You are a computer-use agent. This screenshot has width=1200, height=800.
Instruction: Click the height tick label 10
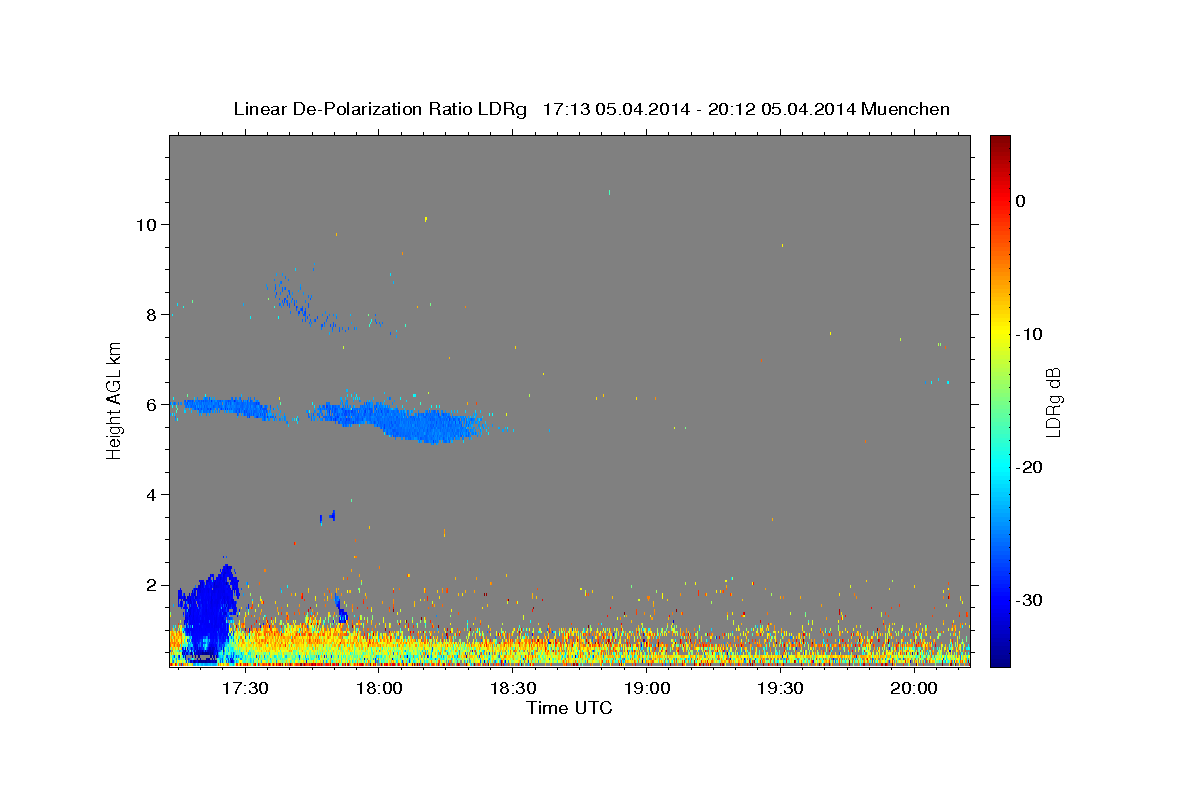(x=145, y=225)
